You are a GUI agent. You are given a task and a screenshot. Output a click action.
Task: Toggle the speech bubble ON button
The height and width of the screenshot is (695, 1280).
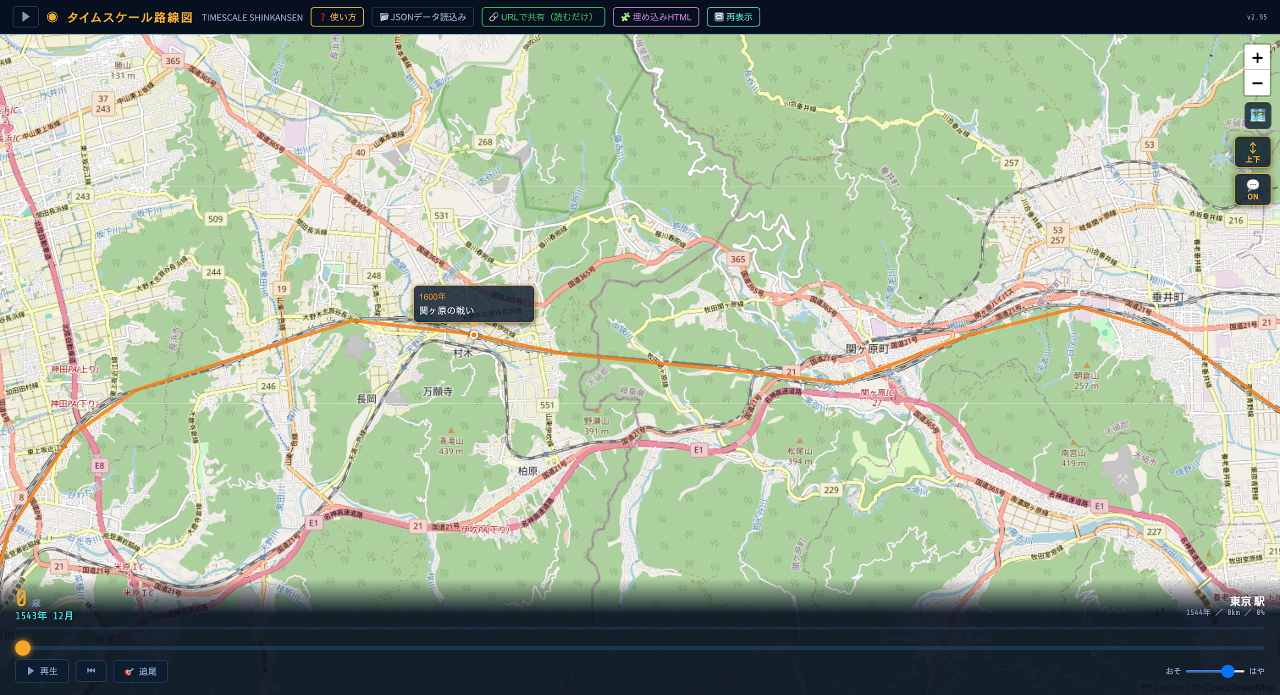[1253, 190]
